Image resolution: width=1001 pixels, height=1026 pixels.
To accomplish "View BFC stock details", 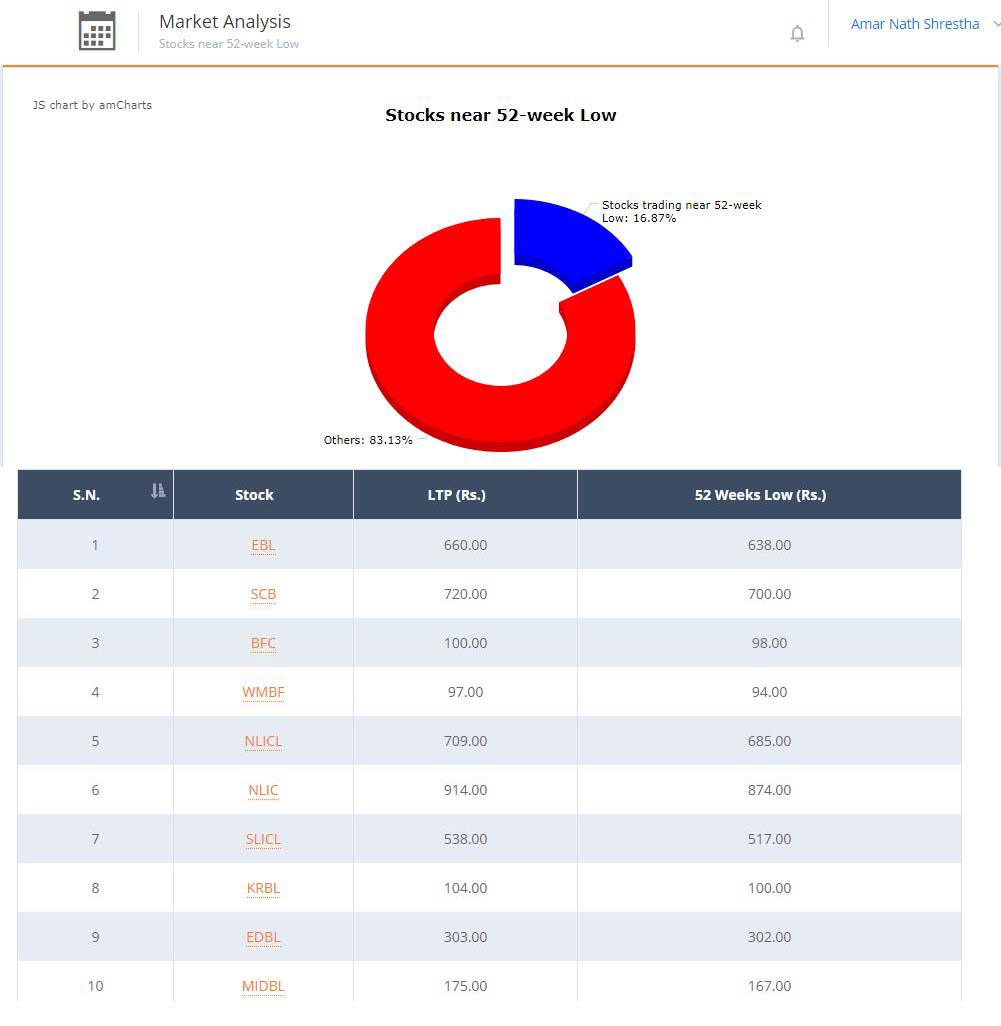I will point(263,643).
